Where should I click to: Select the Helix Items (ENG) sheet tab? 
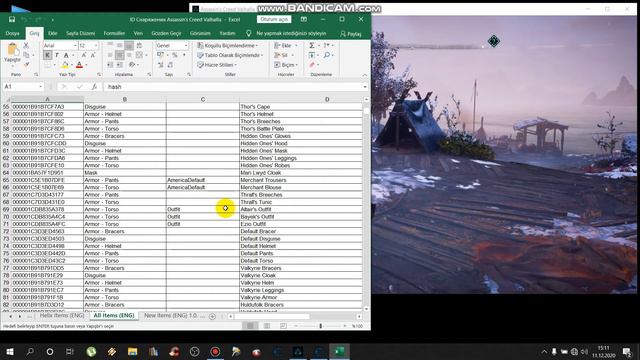pyautogui.click(x=62, y=316)
